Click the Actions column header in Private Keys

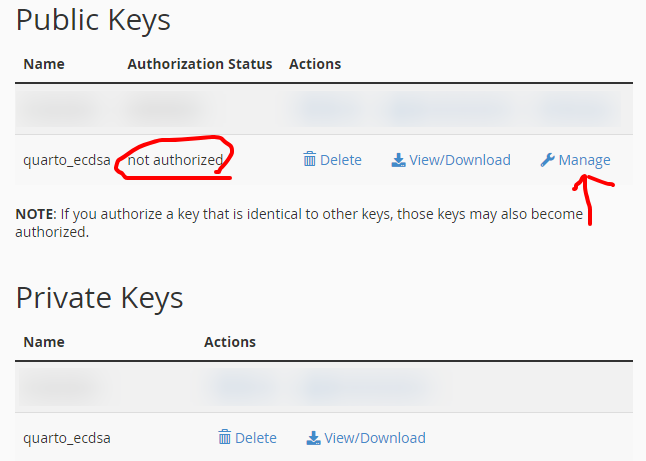230,342
